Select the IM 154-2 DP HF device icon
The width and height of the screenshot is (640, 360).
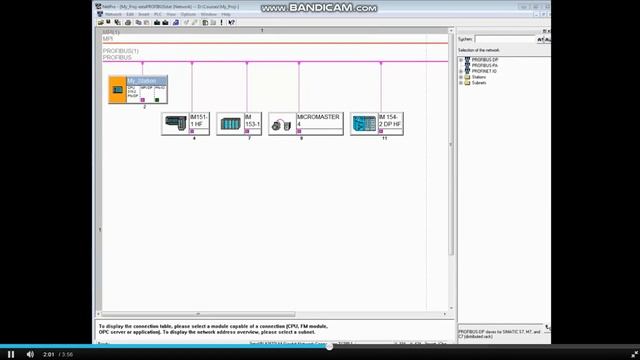point(364,124)
